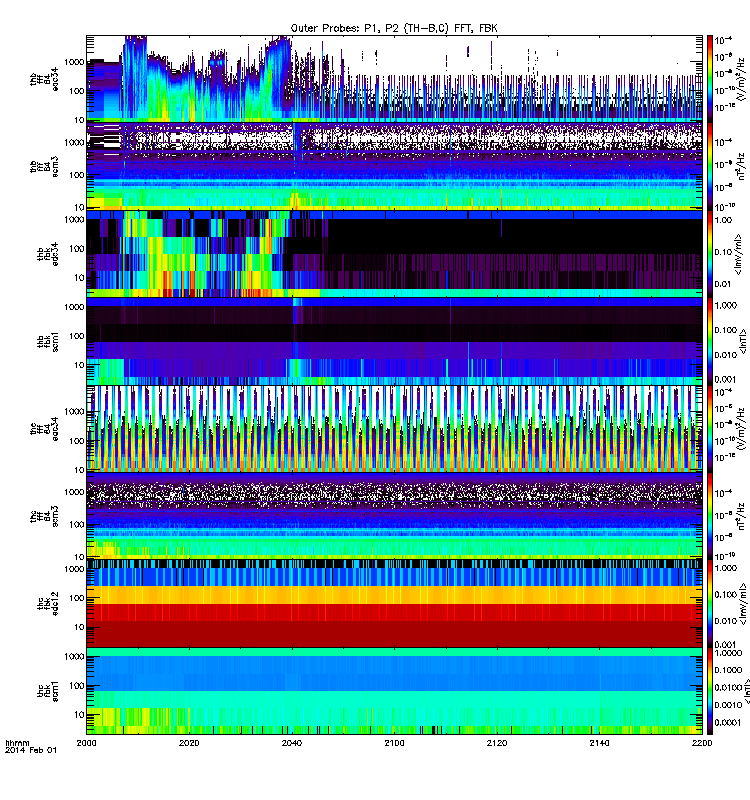Select the '2000' time axis label
Screen dimensions: 750x800
(x=86, y=743)
